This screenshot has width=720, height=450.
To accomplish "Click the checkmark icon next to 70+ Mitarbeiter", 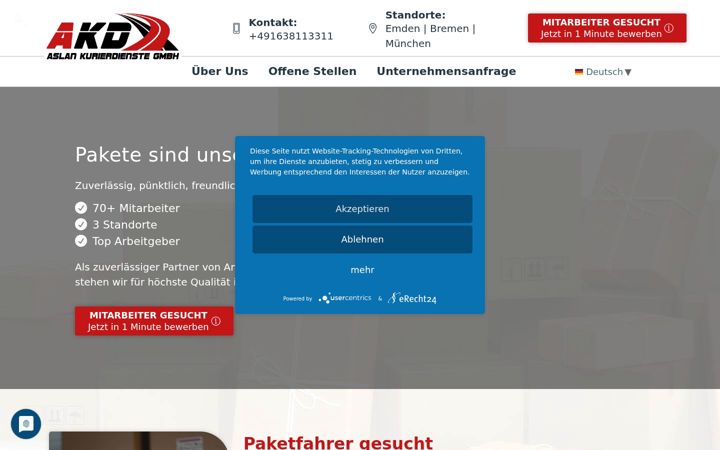I will (x=81, y=208).
